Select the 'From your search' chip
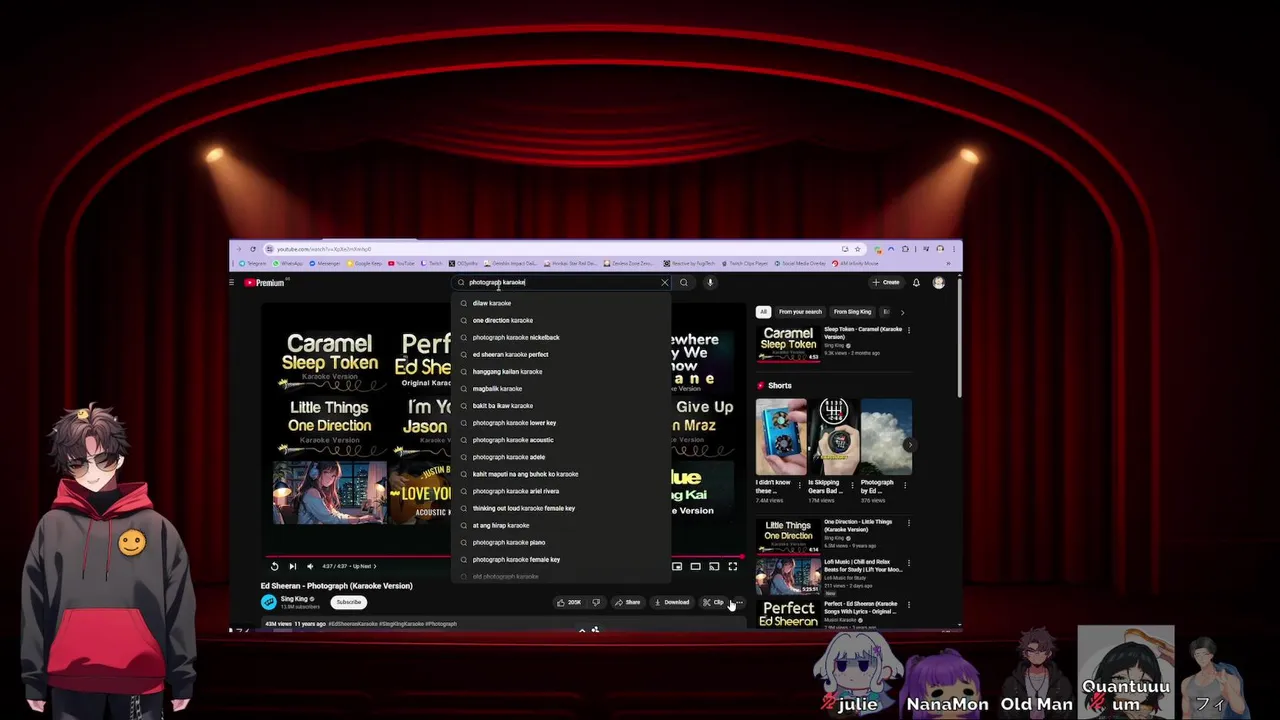1280x720 pixels. click(x=799, y=312)
